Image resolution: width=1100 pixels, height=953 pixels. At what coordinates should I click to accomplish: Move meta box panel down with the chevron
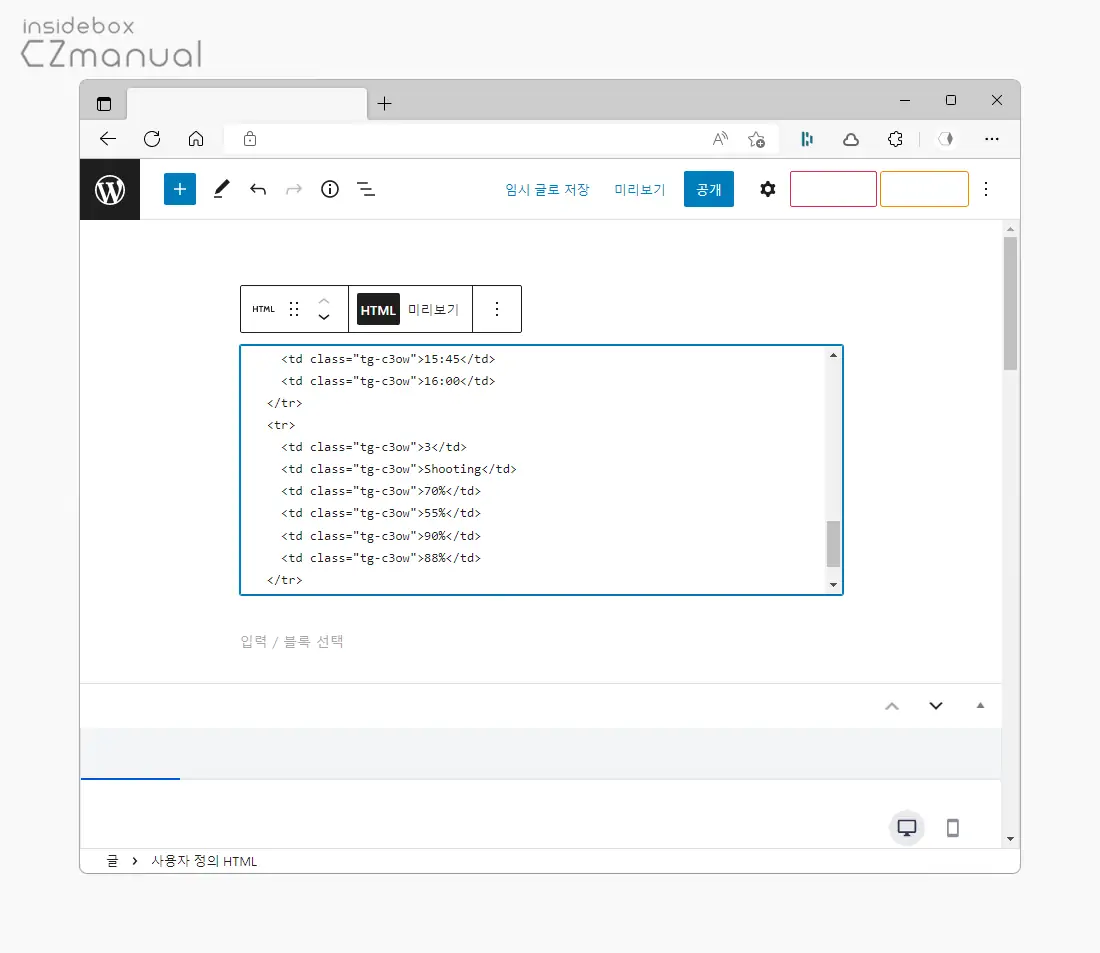[936, 706]
